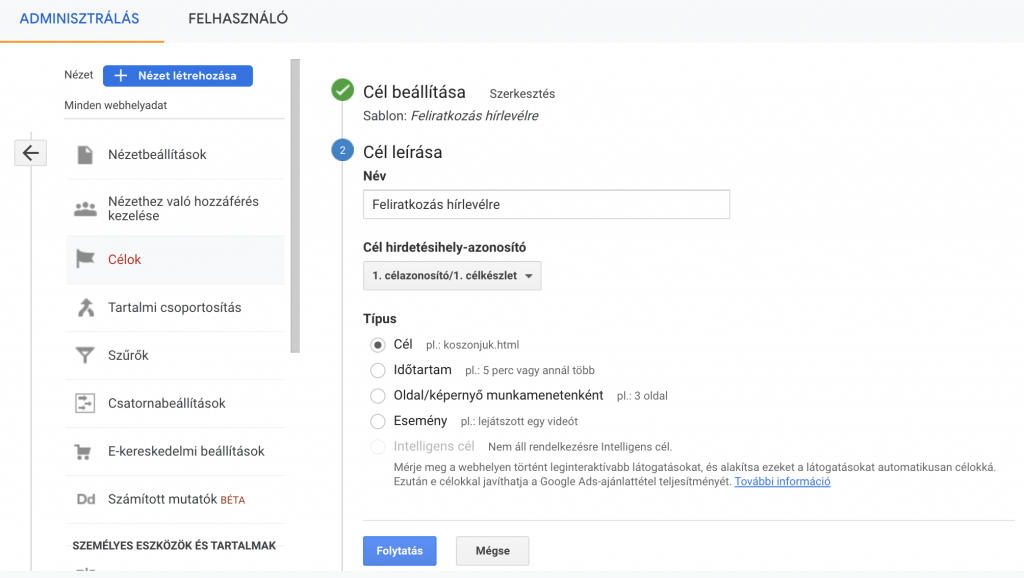Select the Időtartam type option

pyautogui.click(x=377, y=370)
